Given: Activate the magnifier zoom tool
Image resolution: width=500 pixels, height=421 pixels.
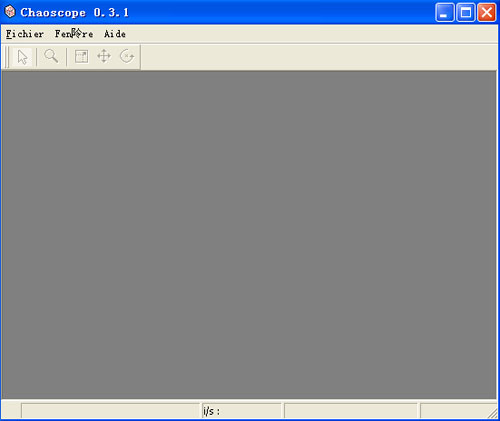Looking at the screenshot, I should (x=51, y=57).
